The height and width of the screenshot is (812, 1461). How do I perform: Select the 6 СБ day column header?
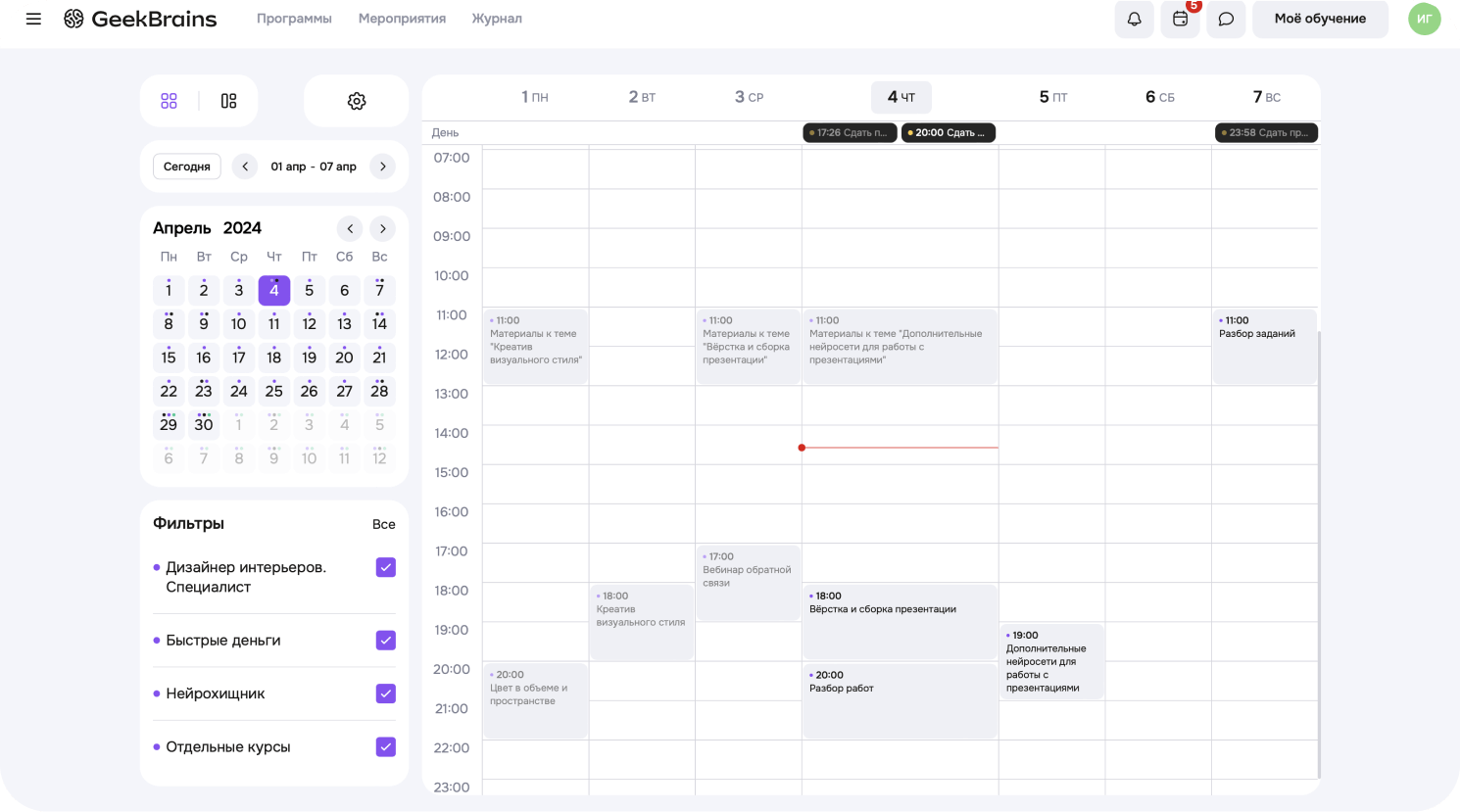(x=1159, y=97)
